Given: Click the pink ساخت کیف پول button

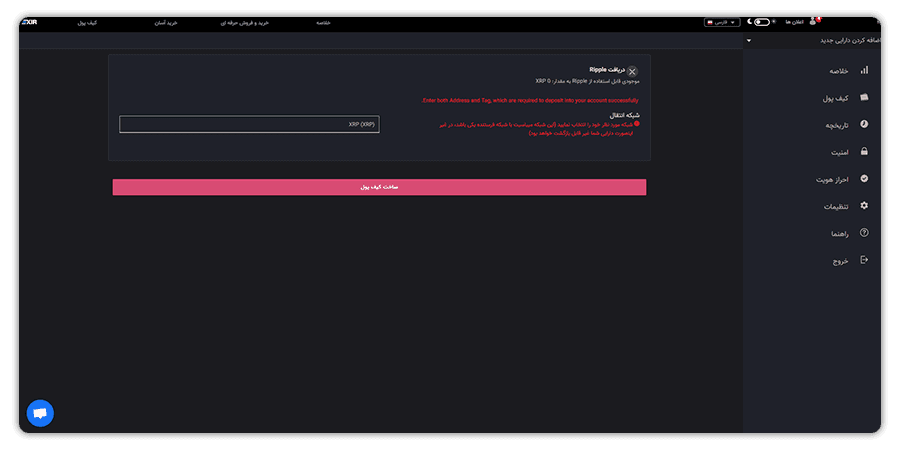Looking at the screenshot, I should pos(379,187).
